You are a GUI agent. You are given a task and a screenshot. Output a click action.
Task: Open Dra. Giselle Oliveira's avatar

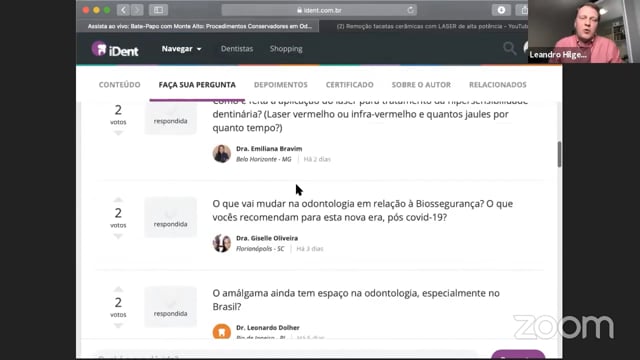tap(222, 243)
